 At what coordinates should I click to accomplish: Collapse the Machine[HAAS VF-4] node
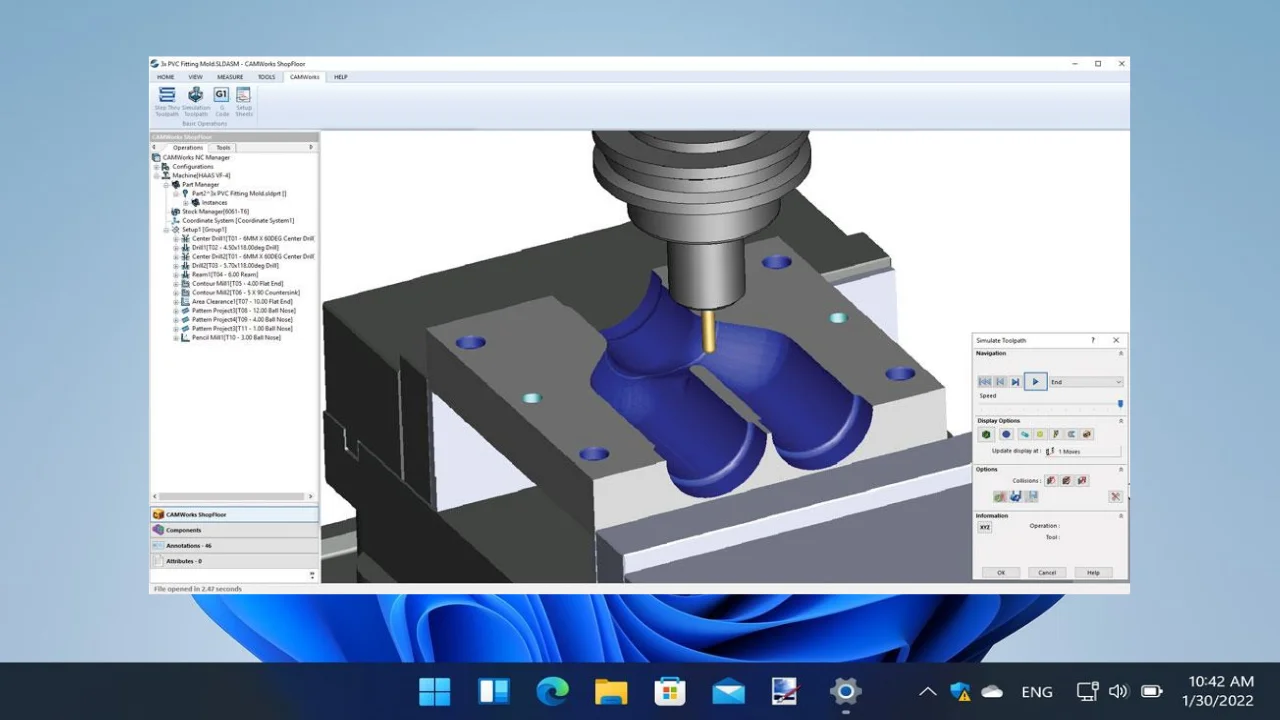point(157,176)
